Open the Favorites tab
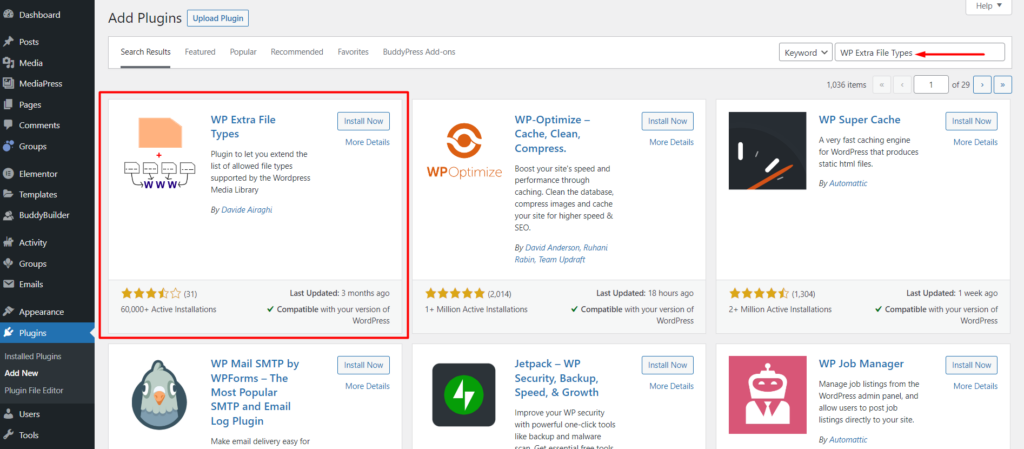 coord(353,52)
